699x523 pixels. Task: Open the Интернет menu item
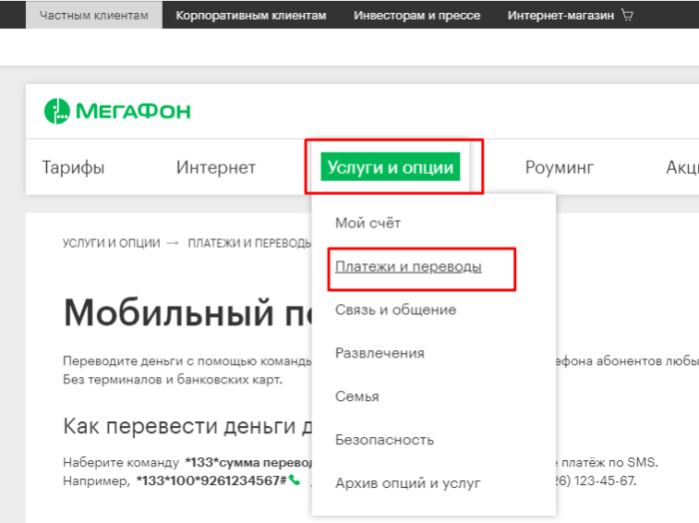[216, 168]
